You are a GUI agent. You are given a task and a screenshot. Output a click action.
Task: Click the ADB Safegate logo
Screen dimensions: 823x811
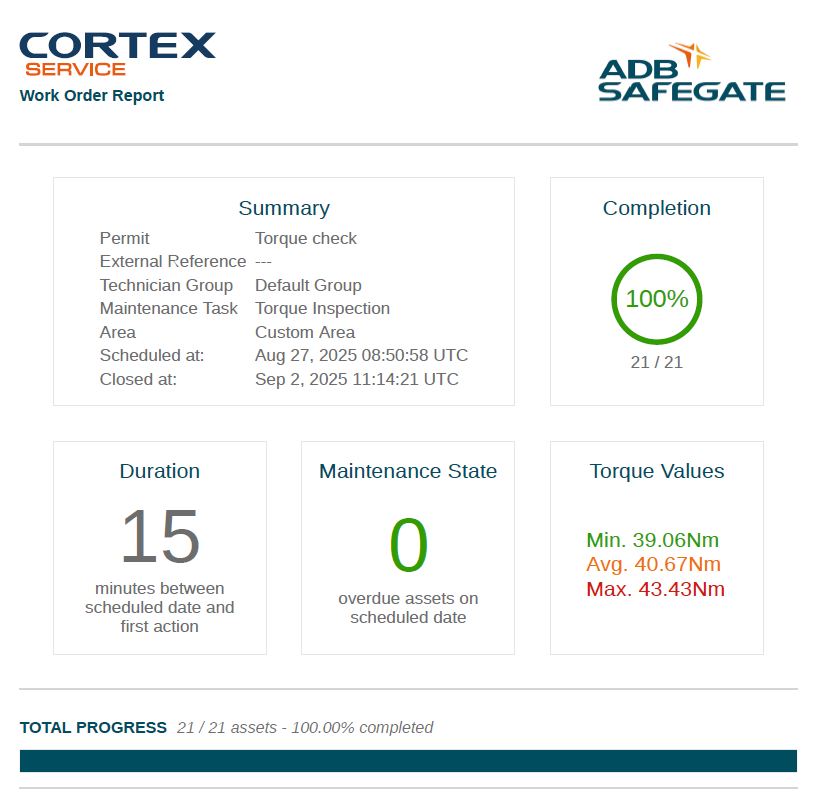pyautogui.click(x=692, y=74)
